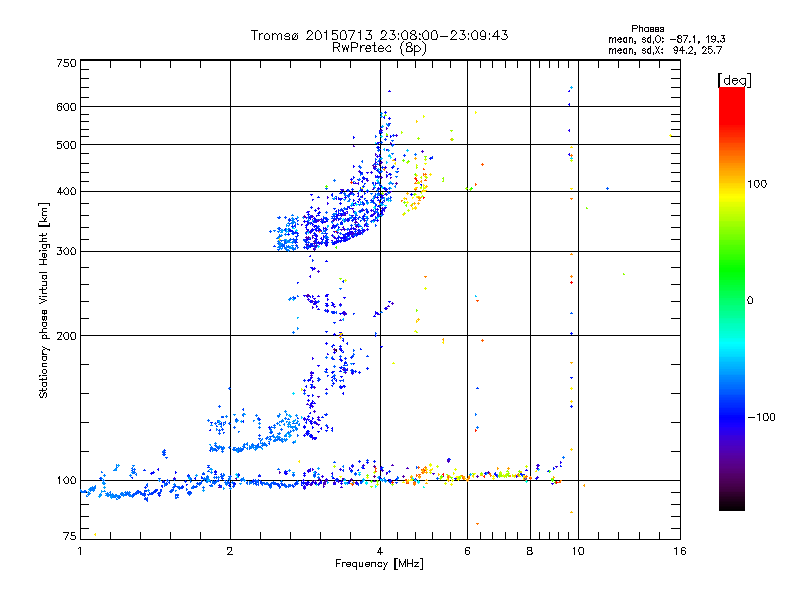Click the x-axis tick label '16'
800x600 pixels.
(x=680, y=551)
